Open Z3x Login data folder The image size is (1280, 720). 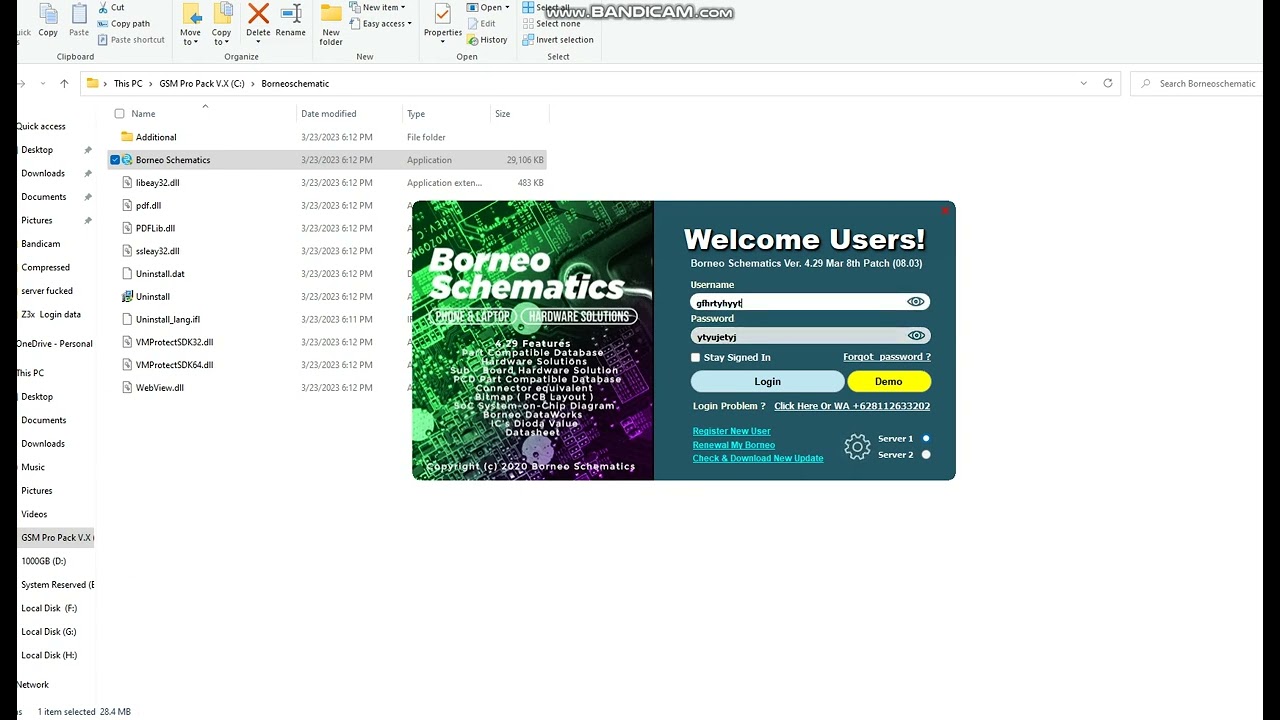51,314
